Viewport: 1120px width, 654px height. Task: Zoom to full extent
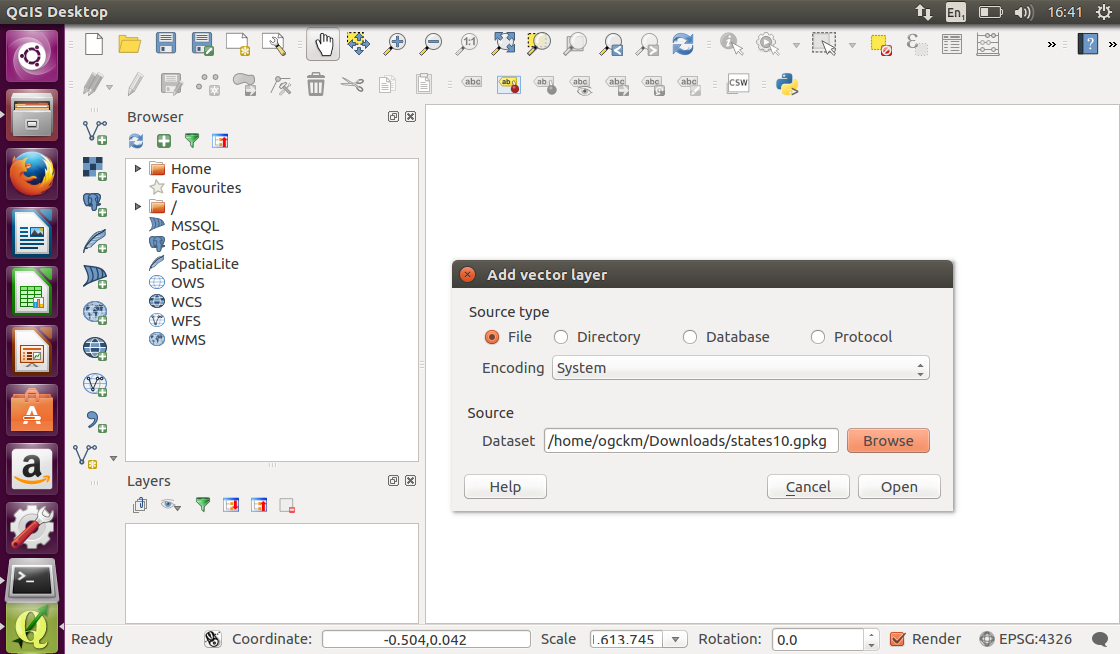(x=503, y=44)
